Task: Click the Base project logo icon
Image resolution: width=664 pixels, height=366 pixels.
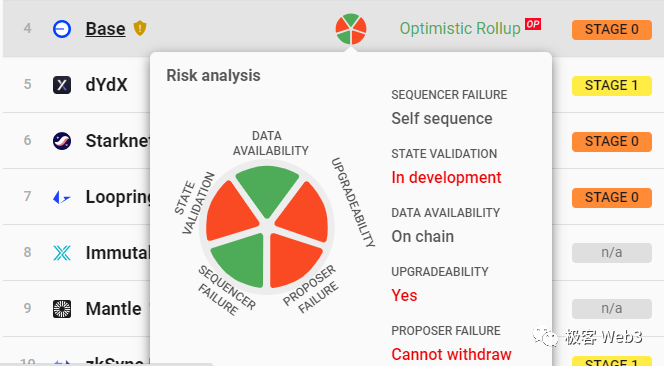Action: (x=62, y=29)
